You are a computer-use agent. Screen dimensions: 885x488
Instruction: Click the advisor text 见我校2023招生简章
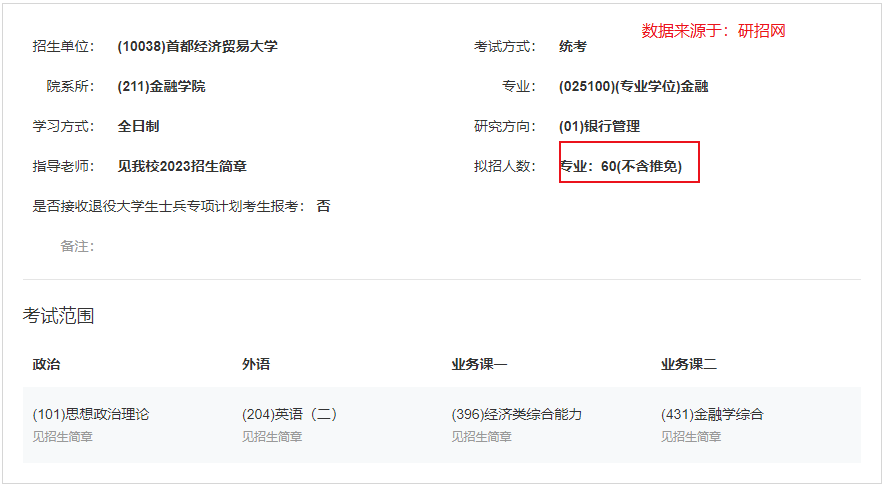(x=182, y=166)
